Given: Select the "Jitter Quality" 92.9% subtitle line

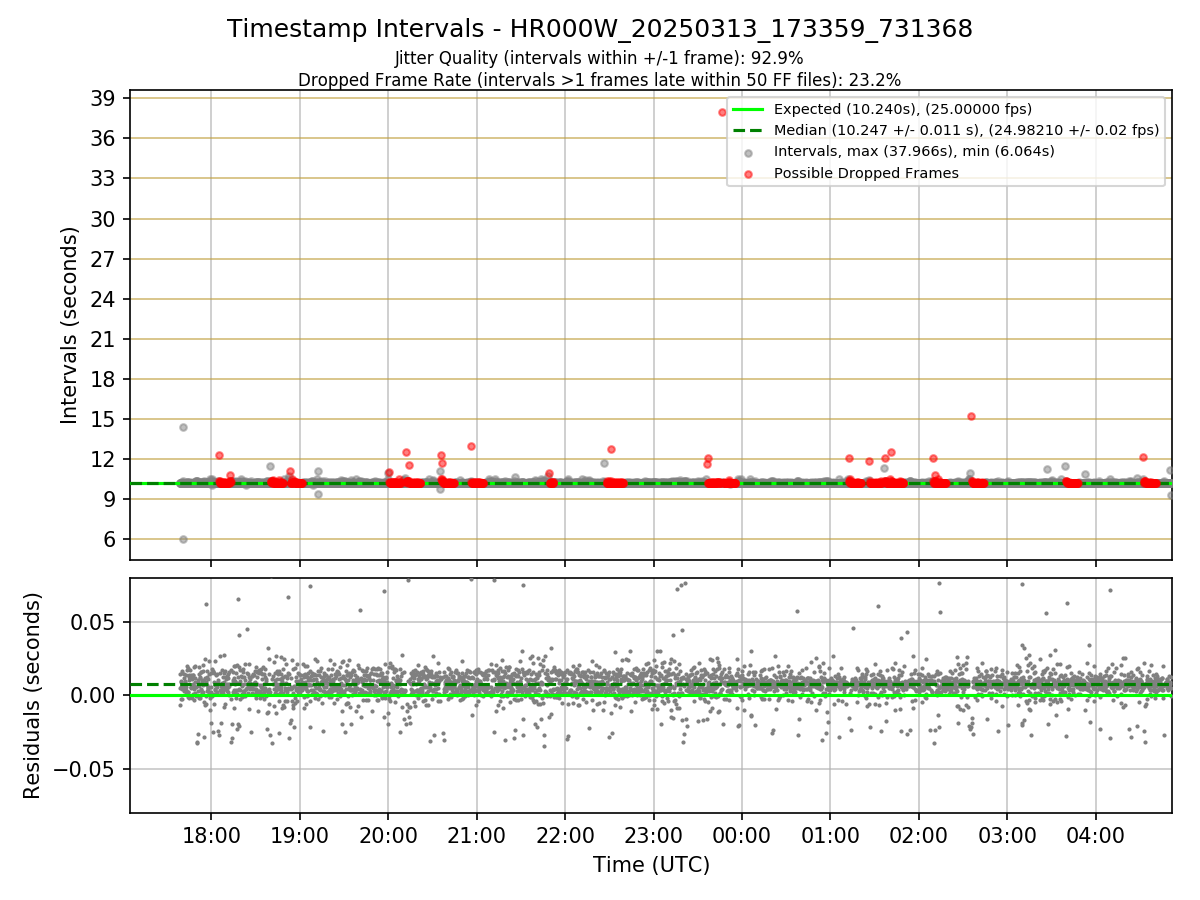Looking at the screenshot, I should (600, 59).
